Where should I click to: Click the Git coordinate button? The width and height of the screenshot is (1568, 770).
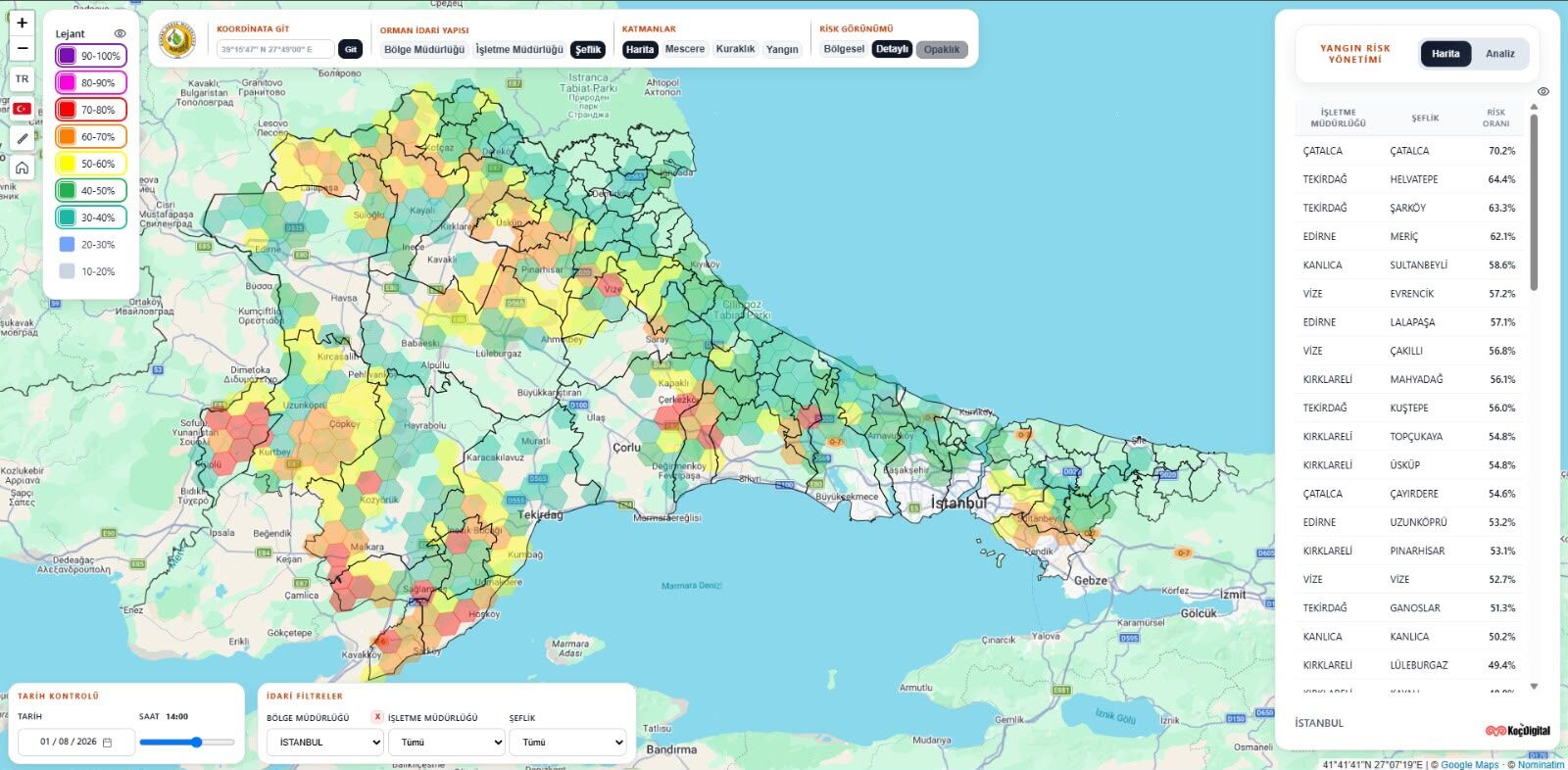point(350,49)
